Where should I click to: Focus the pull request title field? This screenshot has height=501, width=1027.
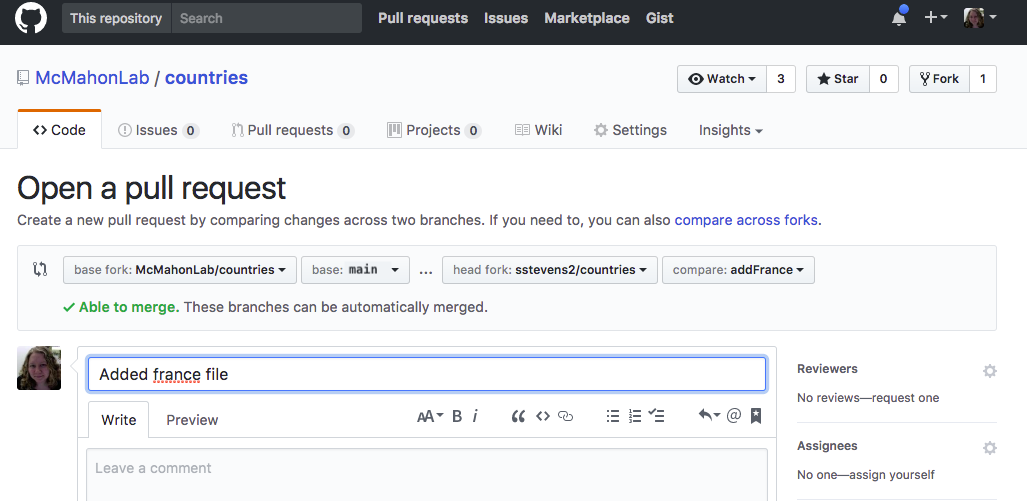(426, 375)
